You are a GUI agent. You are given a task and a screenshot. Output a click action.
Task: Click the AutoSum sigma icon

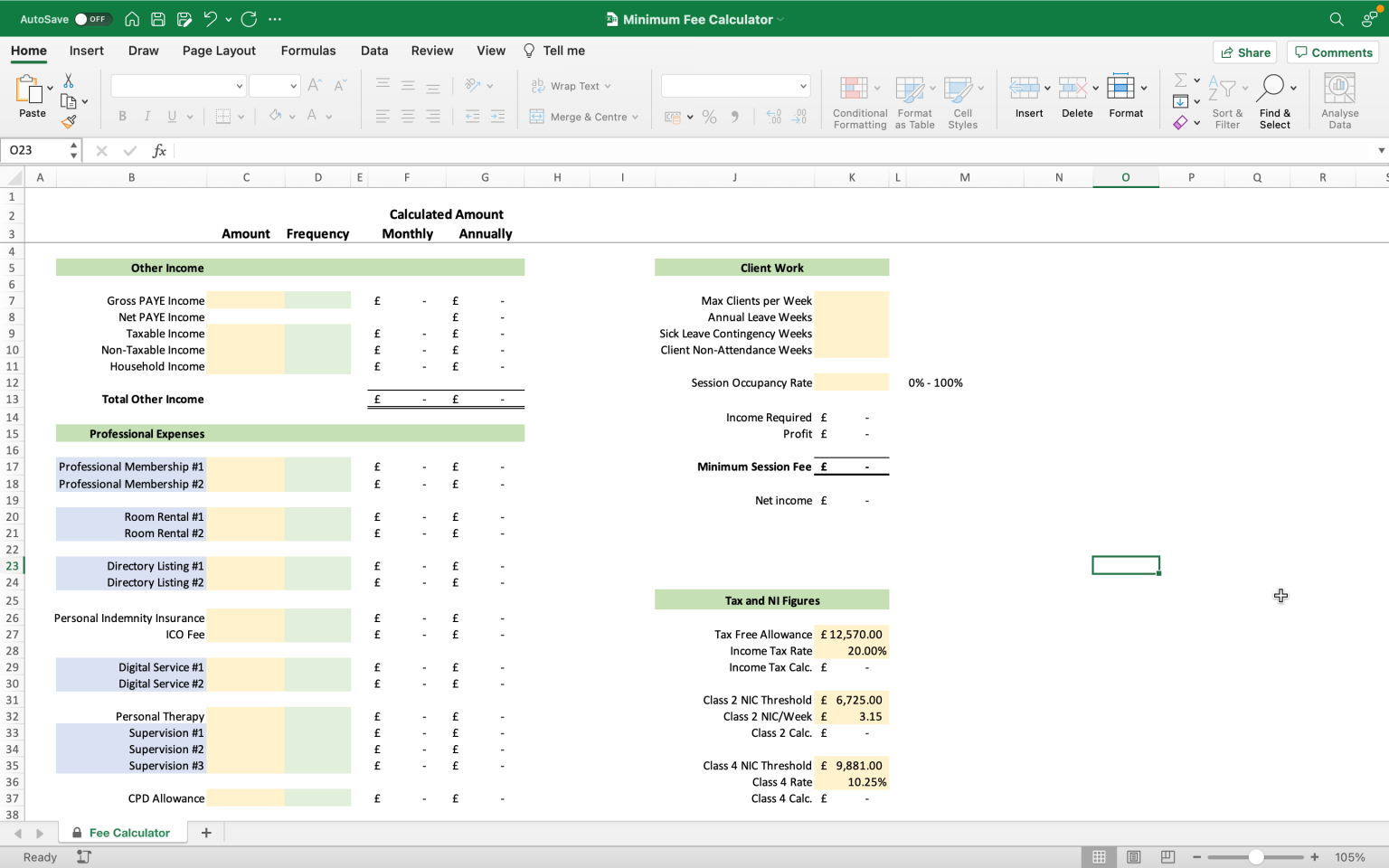click(1180, 80)
